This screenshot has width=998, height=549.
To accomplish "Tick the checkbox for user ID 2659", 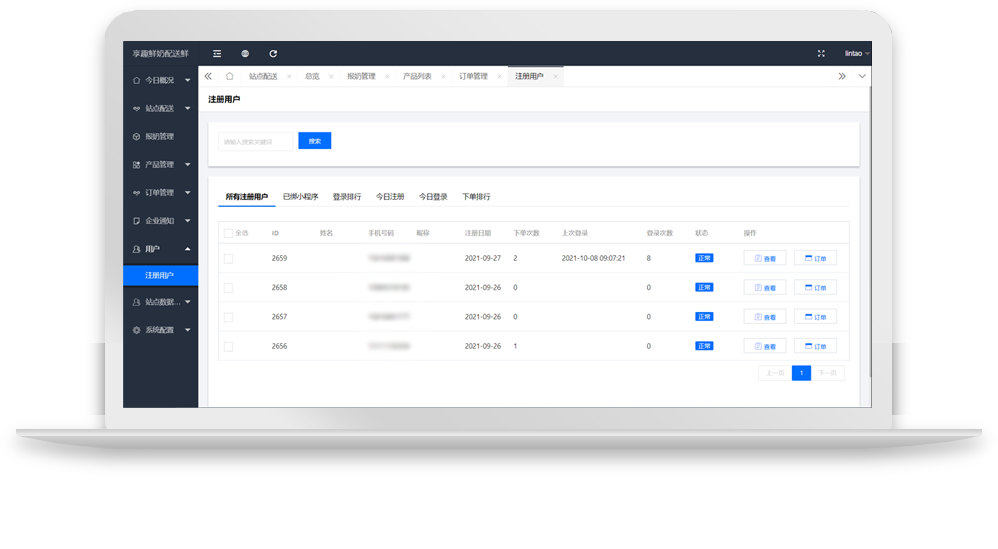I will (228, 258).
